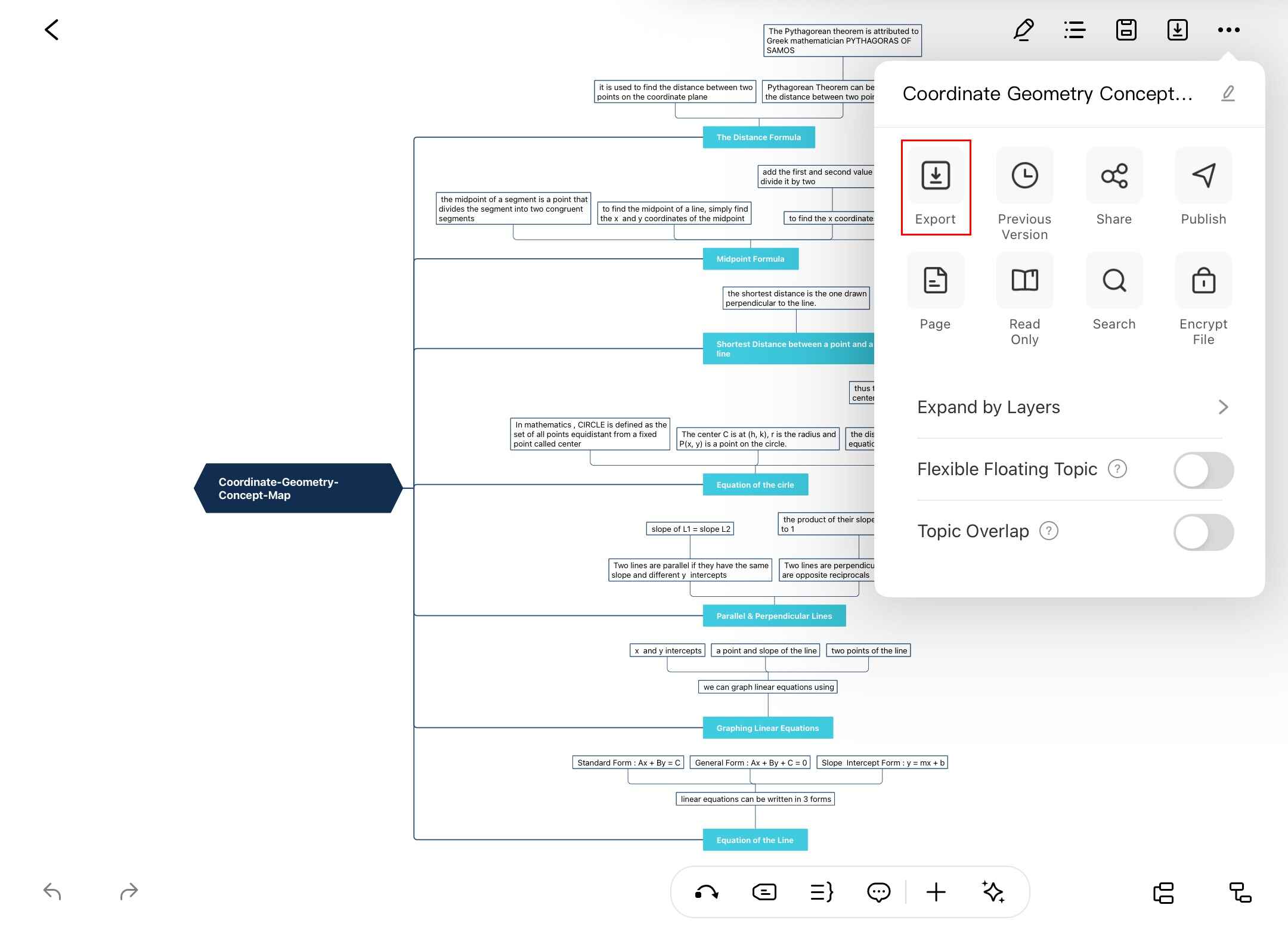Select the Coordinate-Geometry-Concept-Map root node

tap(298, 488)
